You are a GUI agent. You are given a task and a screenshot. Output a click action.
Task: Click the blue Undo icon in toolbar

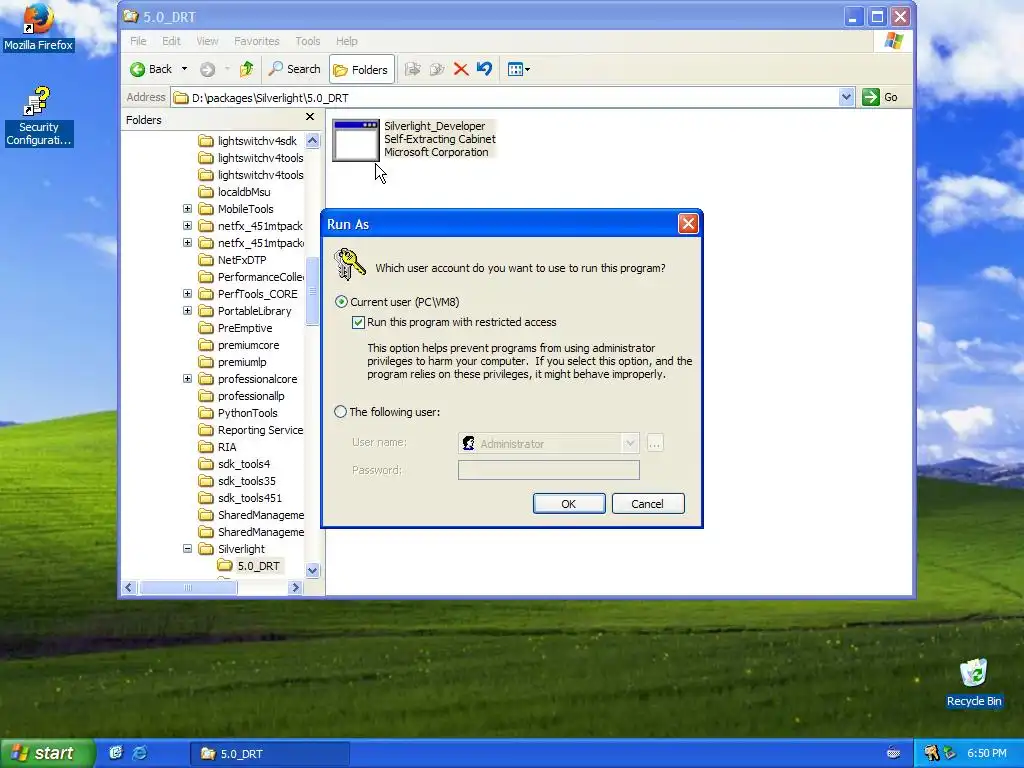point(485,69)
